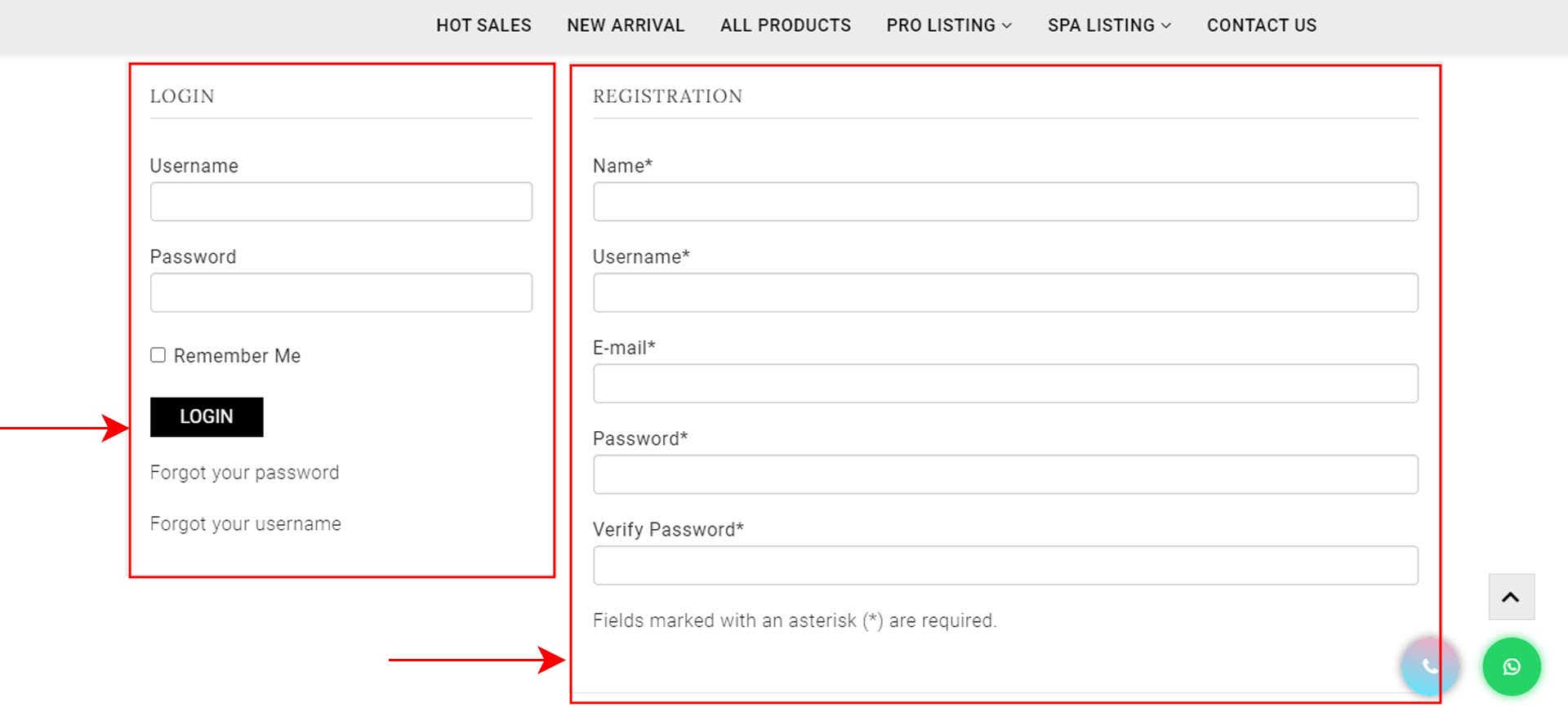Open the HOT SALES menu item
This screenshot has height=725, width=1568.
click(x=483, y=25)
